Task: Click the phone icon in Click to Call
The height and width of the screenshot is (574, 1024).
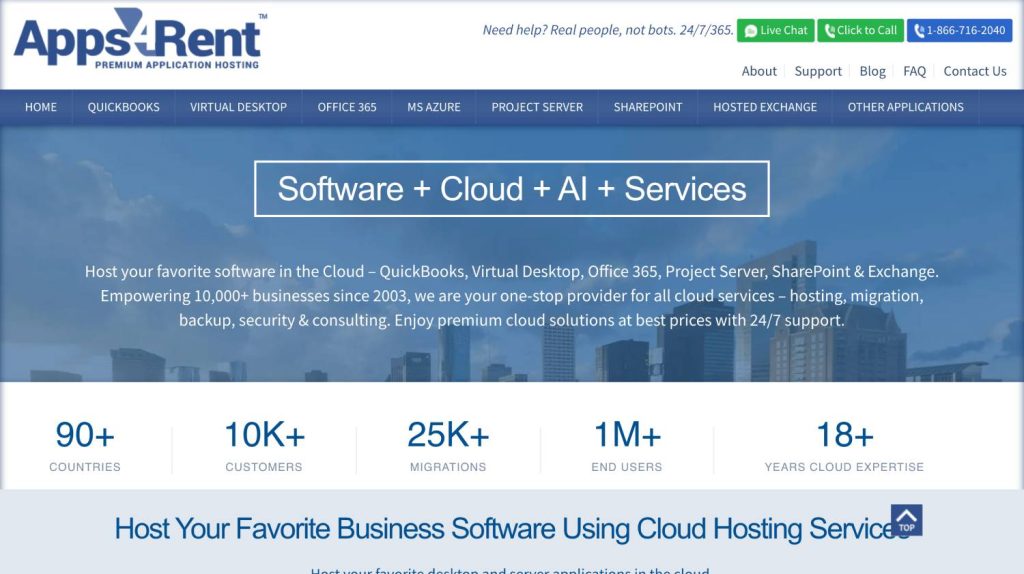Action: pos(829,31)
